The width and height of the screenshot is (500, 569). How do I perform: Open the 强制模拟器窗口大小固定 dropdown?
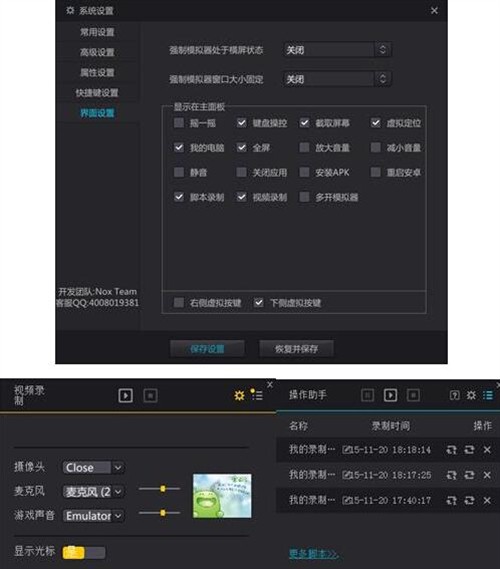click(x=337, y=79)
